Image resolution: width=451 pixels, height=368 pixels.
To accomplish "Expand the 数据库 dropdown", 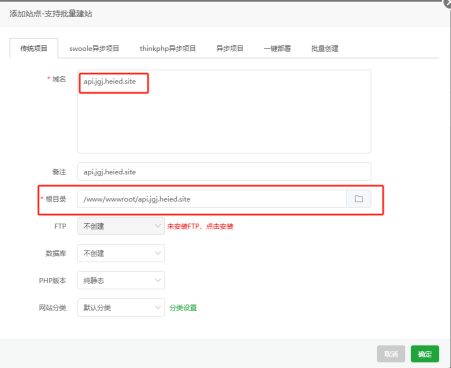I will (121, 253).
